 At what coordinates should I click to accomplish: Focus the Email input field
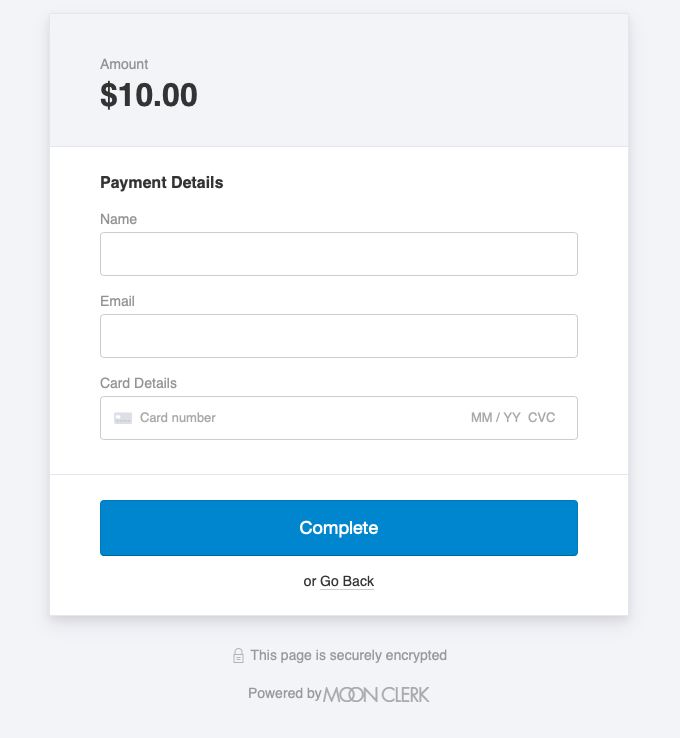(x=338, y=336)
